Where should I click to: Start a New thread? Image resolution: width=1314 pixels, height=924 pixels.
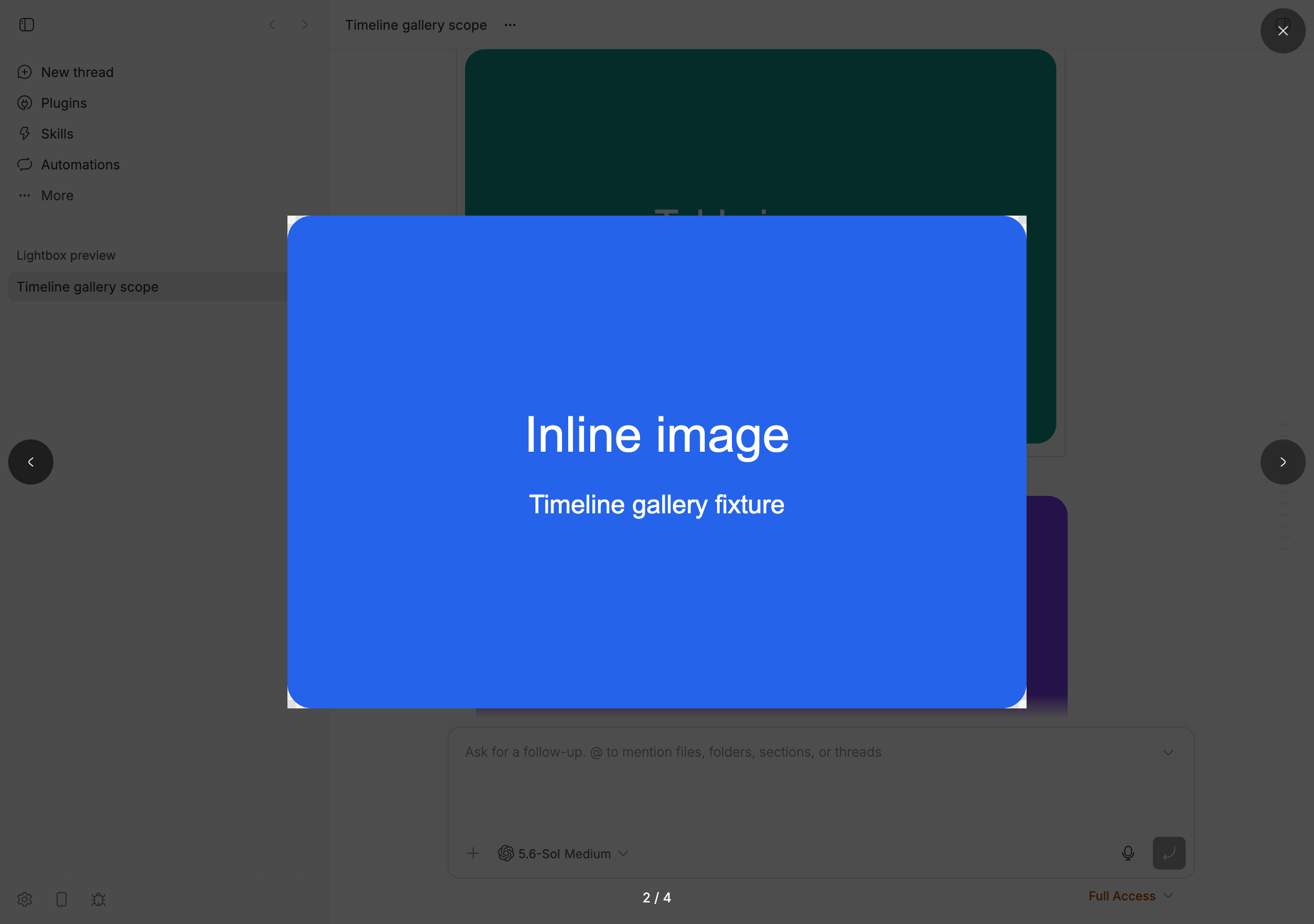coord(76,72)
